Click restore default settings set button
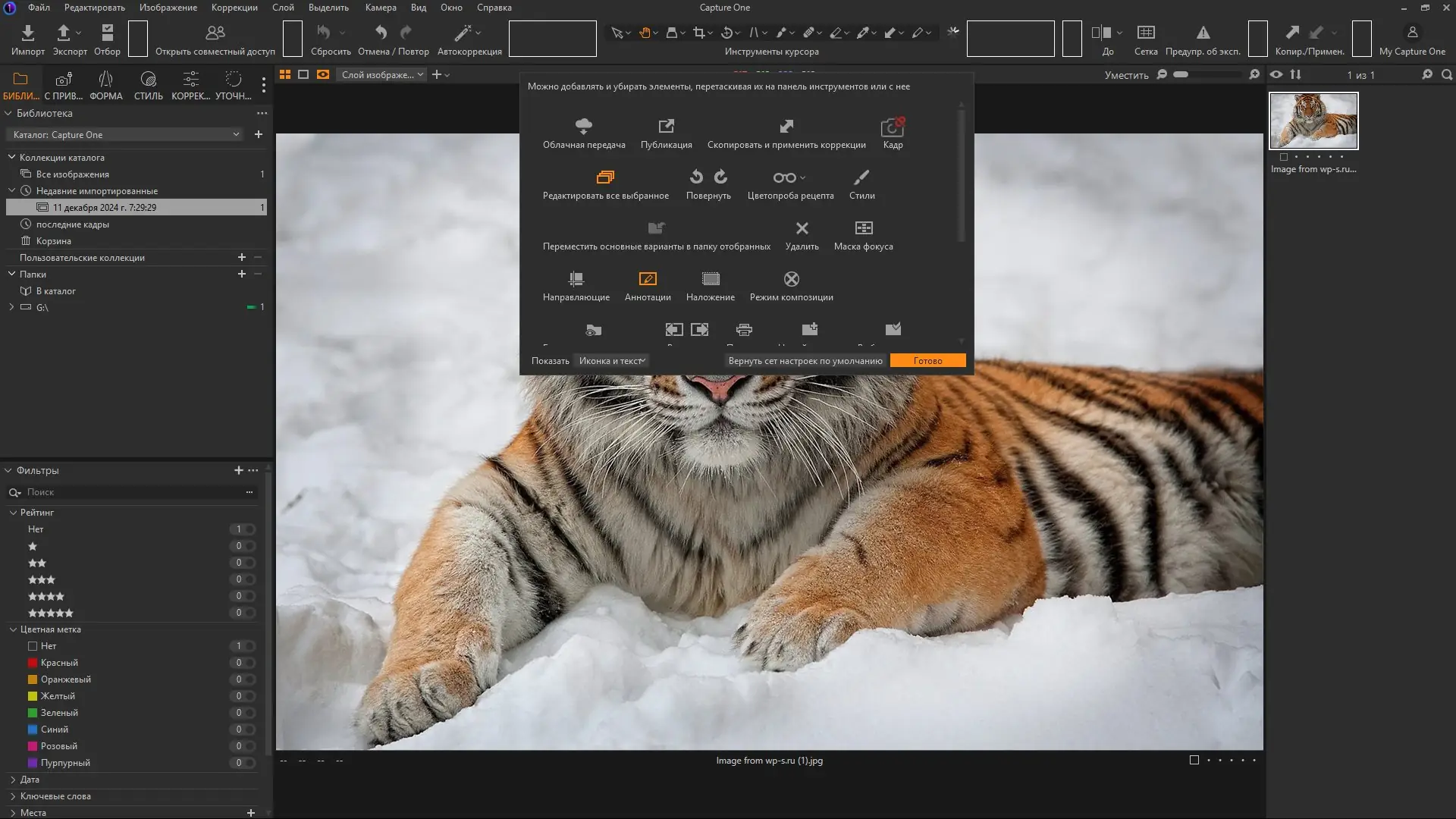 click(805, 361)
